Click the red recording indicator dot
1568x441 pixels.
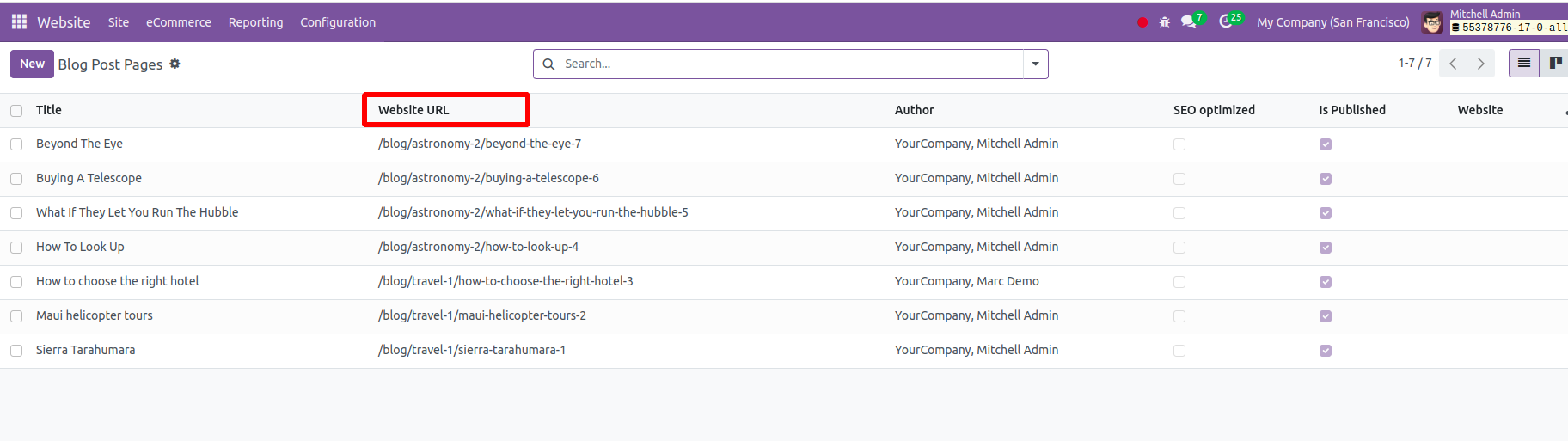tap(1142, 22)
